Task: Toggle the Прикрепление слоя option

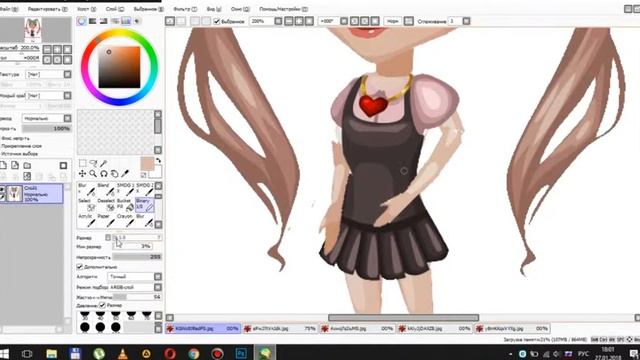Action: [x=21, y=146]
